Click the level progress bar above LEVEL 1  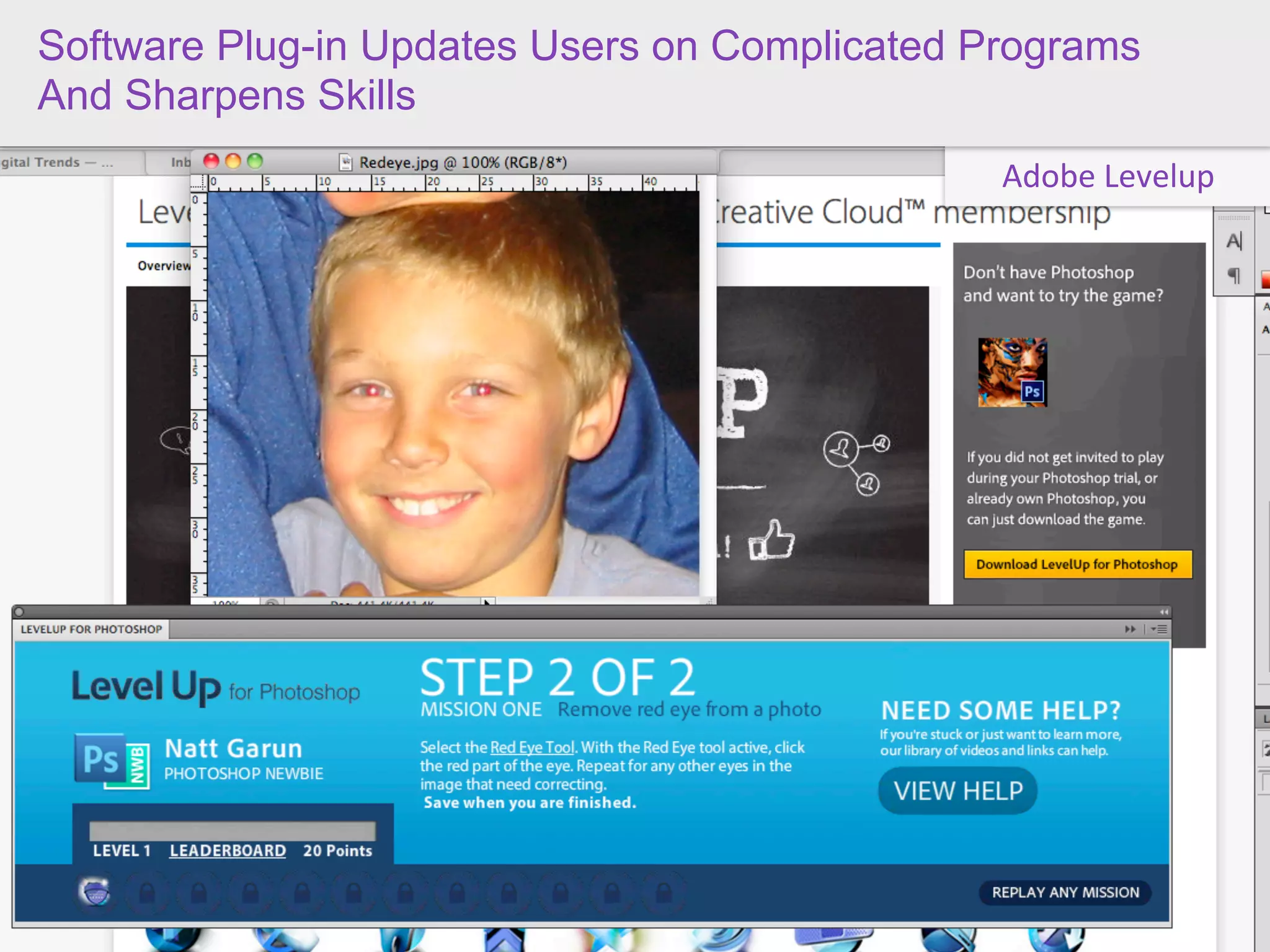coord(233,831)
